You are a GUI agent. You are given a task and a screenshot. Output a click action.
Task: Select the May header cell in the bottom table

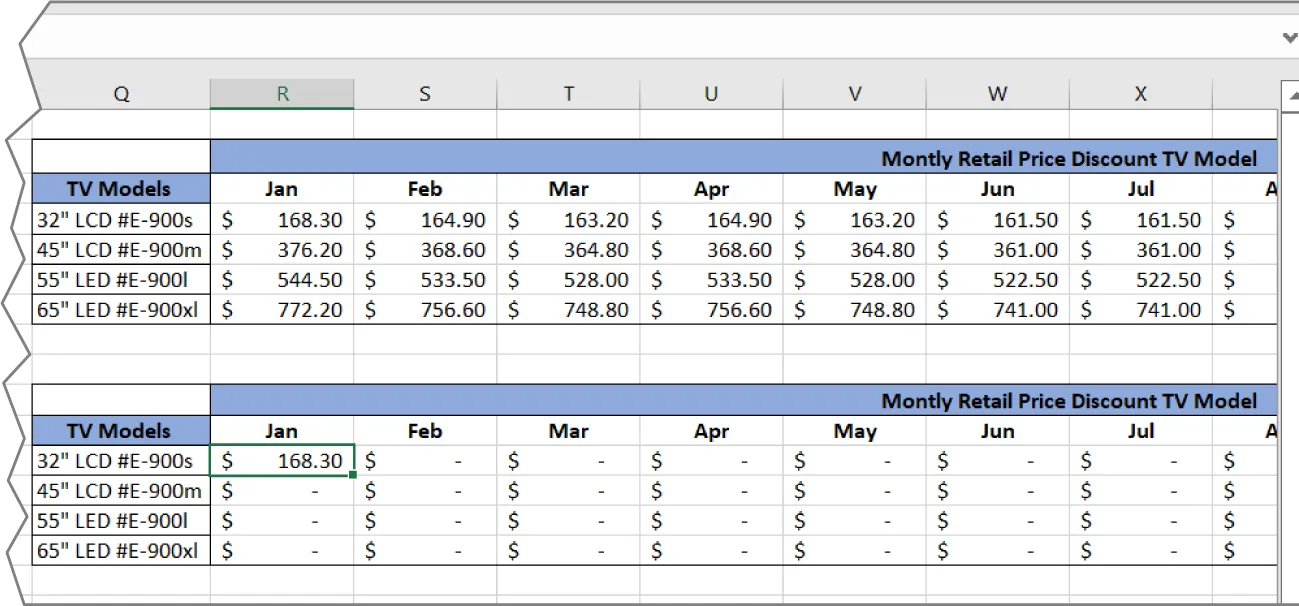[x=854, y=430]
